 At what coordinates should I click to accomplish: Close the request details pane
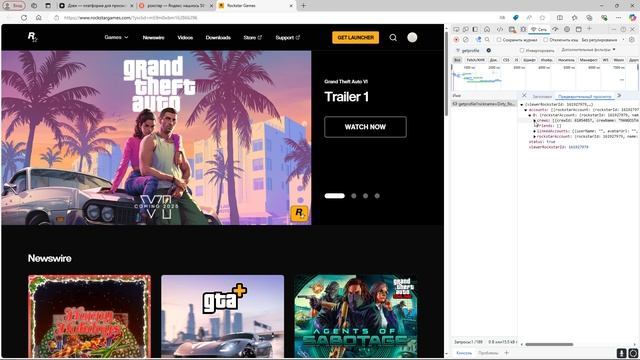pyautogui.click(x=524, y=95)
